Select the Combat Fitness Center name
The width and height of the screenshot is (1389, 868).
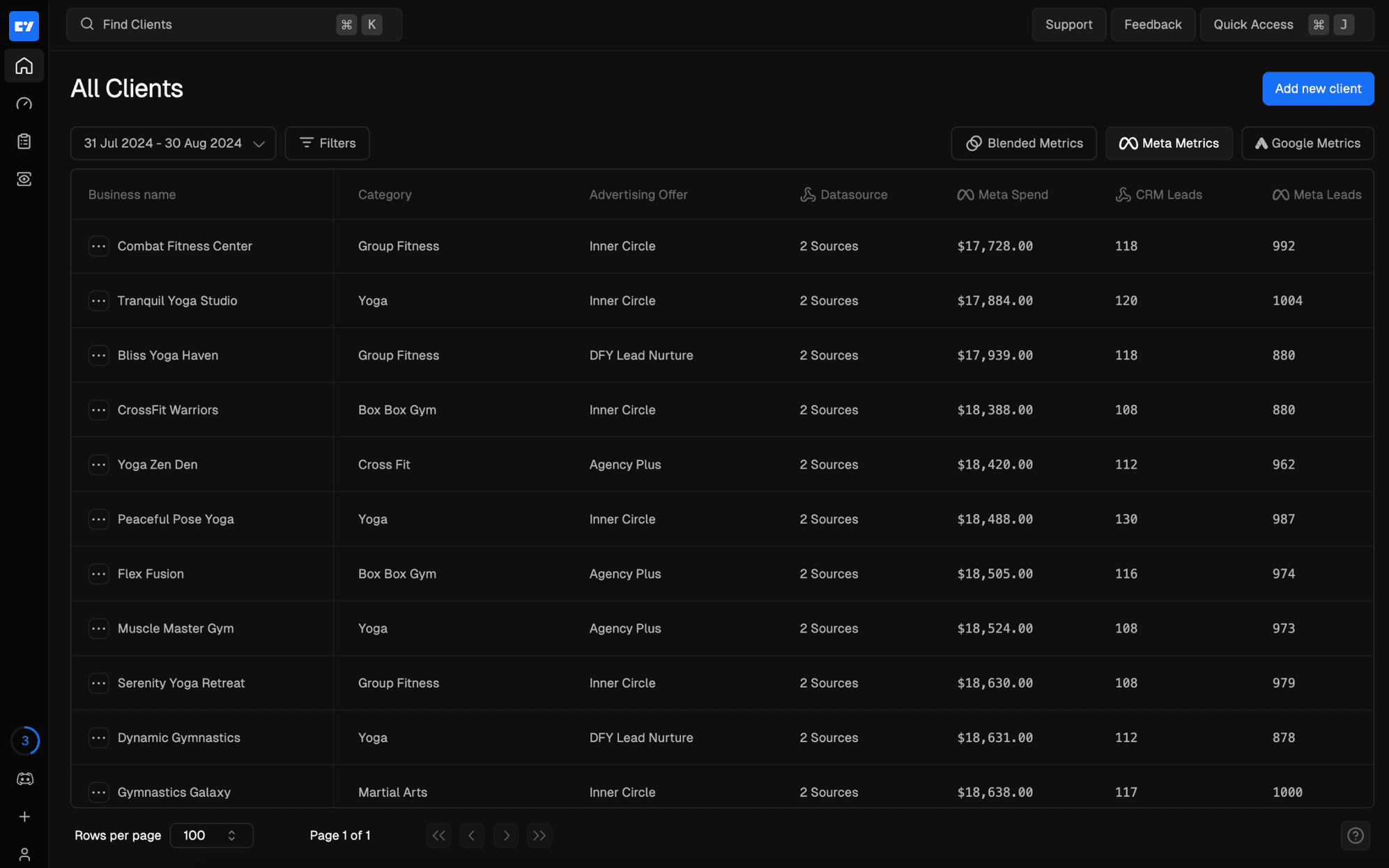185,246
